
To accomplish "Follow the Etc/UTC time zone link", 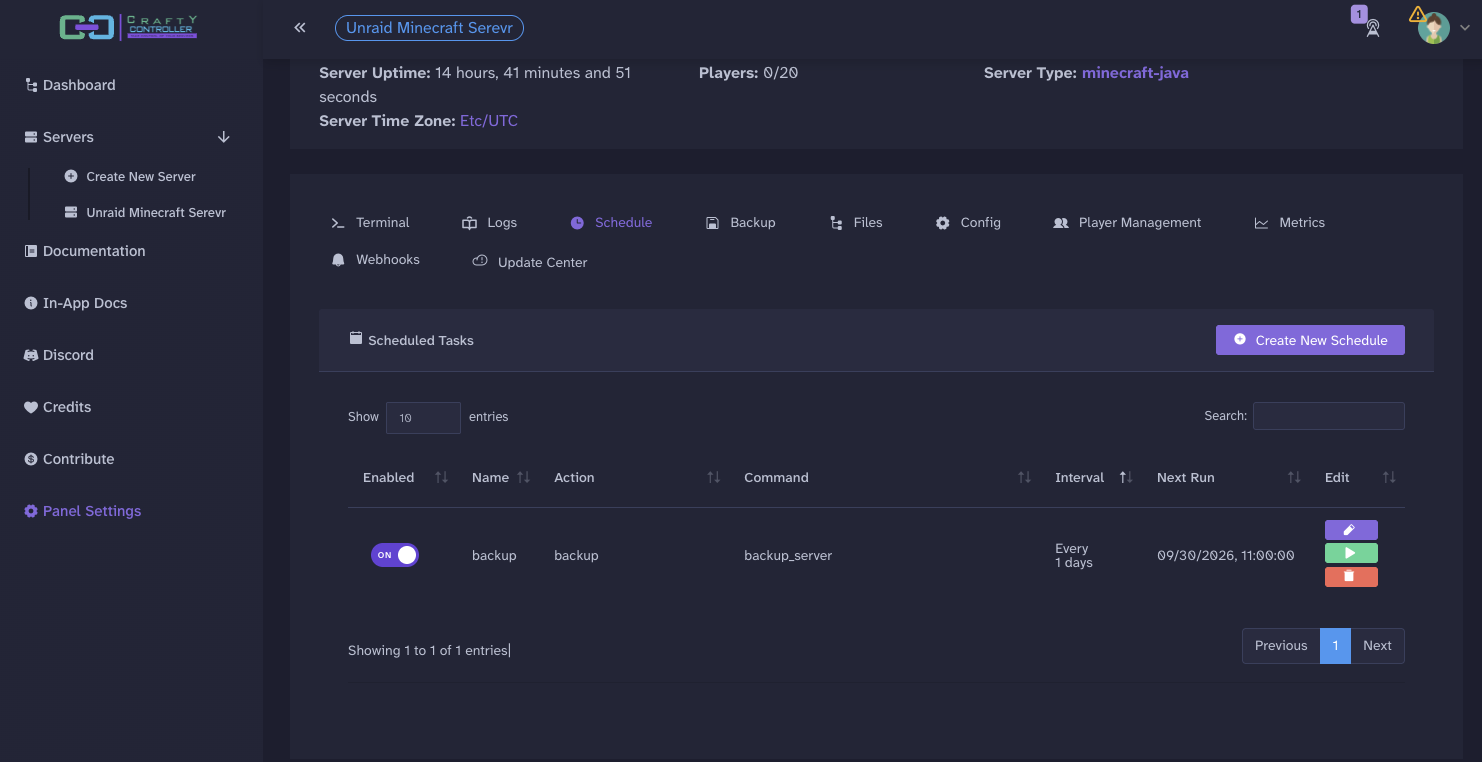I will click(x=489, y=121).
